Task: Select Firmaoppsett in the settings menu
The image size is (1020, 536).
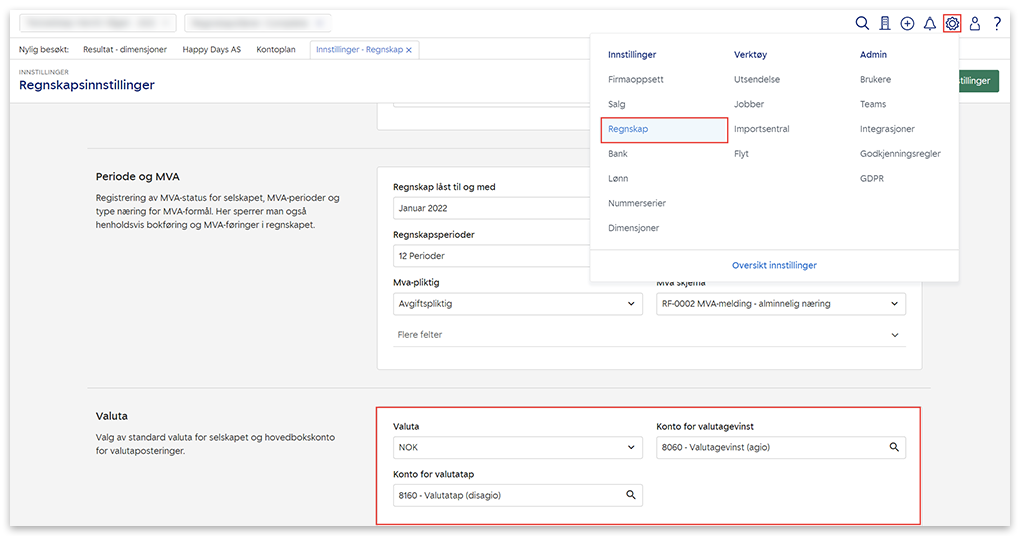Action: point(636,79)
